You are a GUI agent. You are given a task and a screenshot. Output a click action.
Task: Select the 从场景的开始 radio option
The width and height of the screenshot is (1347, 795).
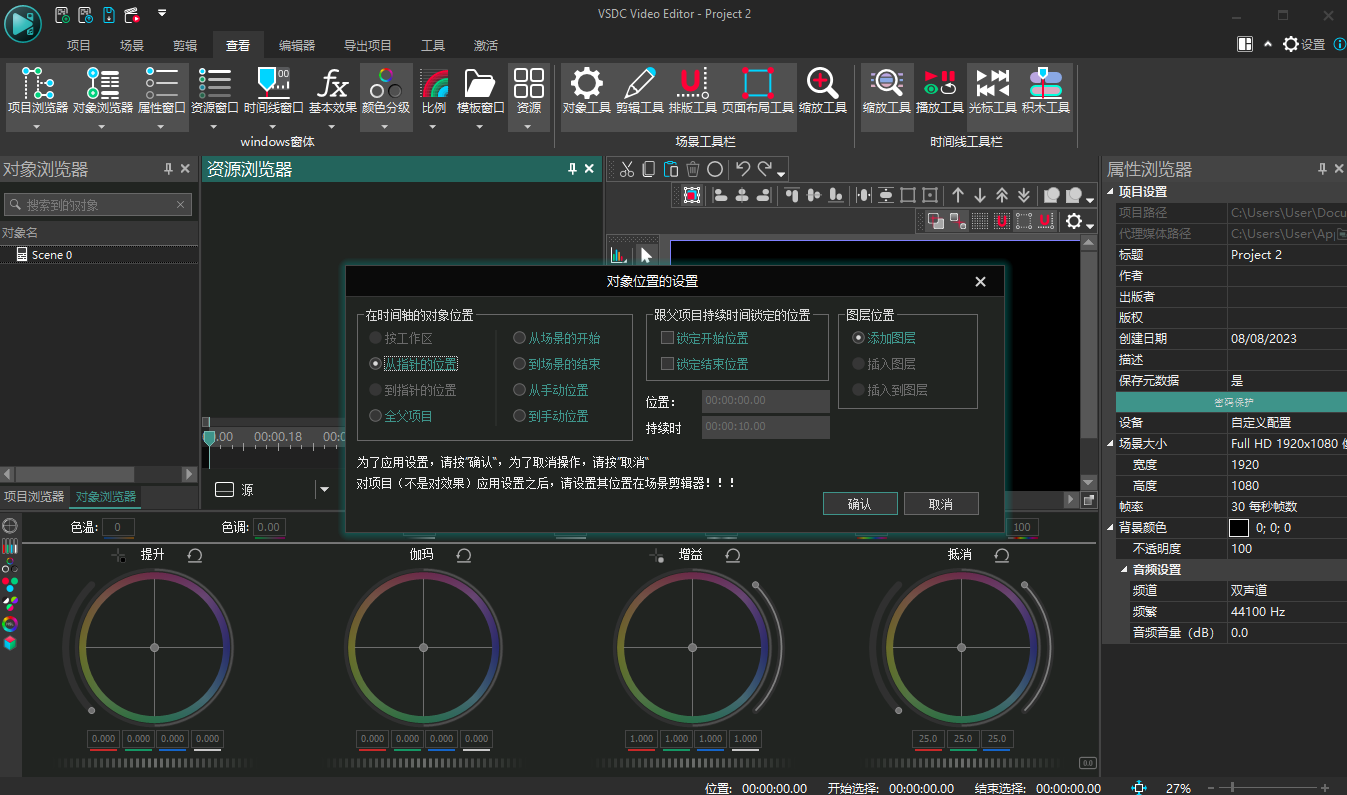click(557, 339)
